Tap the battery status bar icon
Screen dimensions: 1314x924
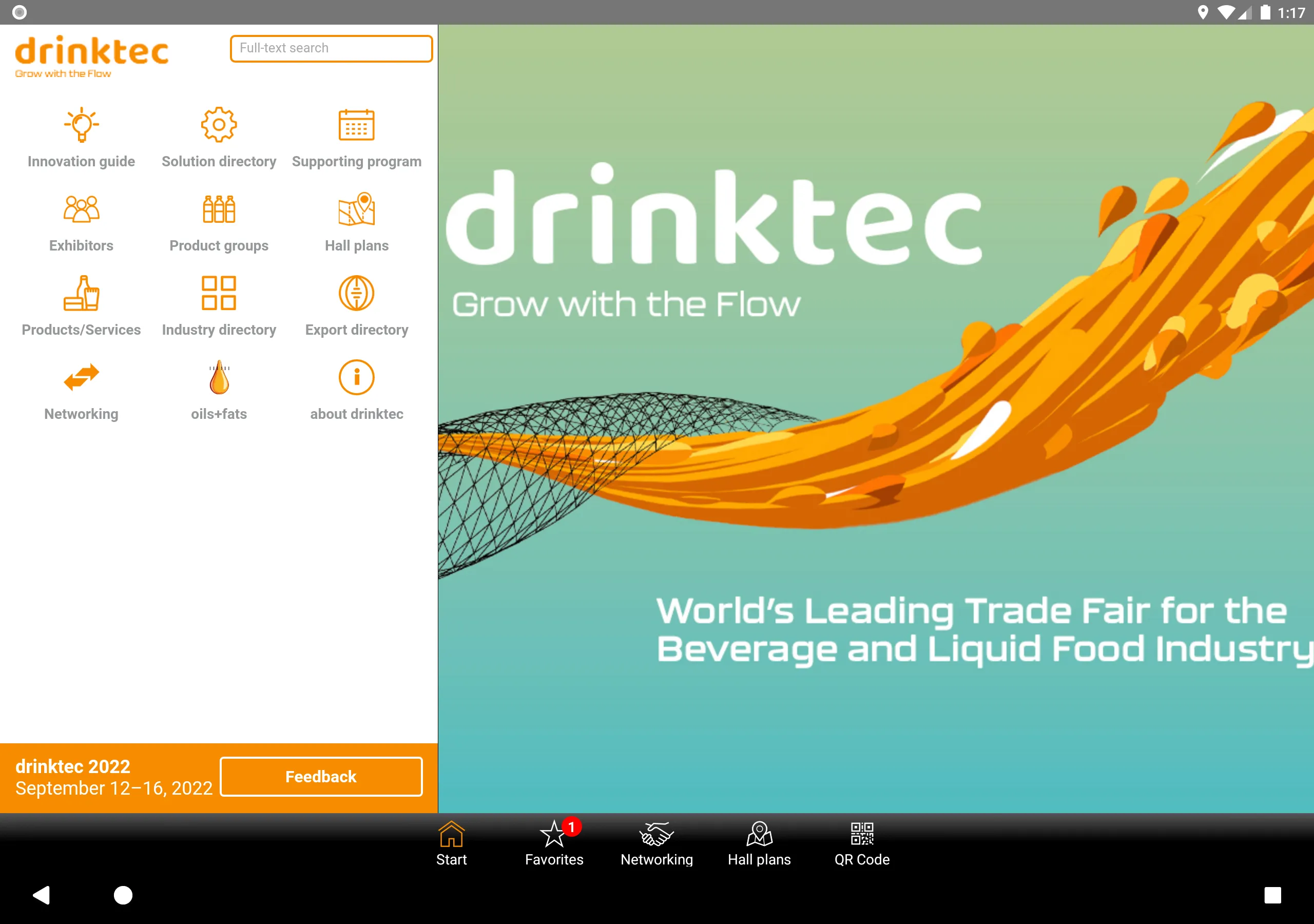point(1265,13)
